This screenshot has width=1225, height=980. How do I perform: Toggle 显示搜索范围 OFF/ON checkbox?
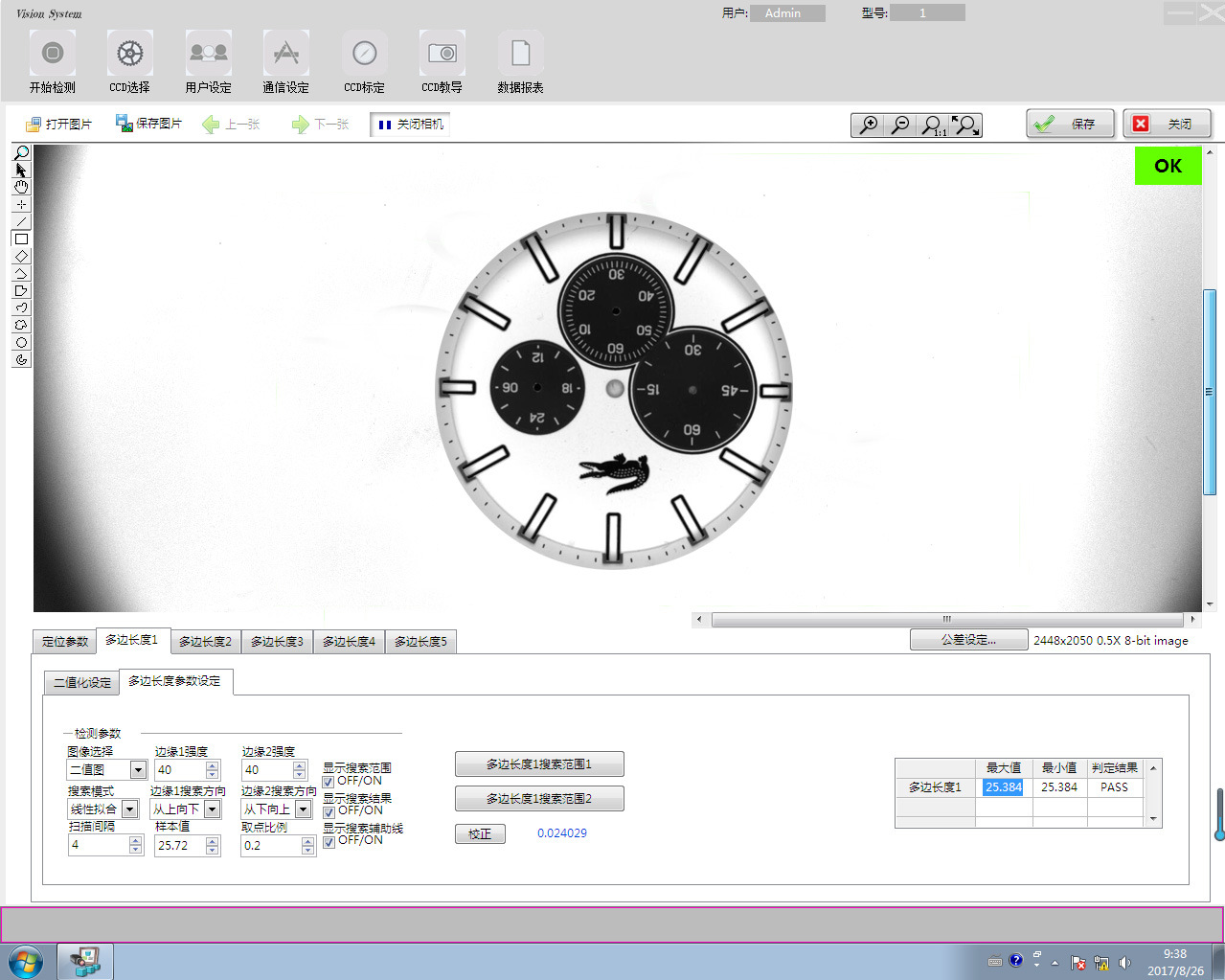329,782
